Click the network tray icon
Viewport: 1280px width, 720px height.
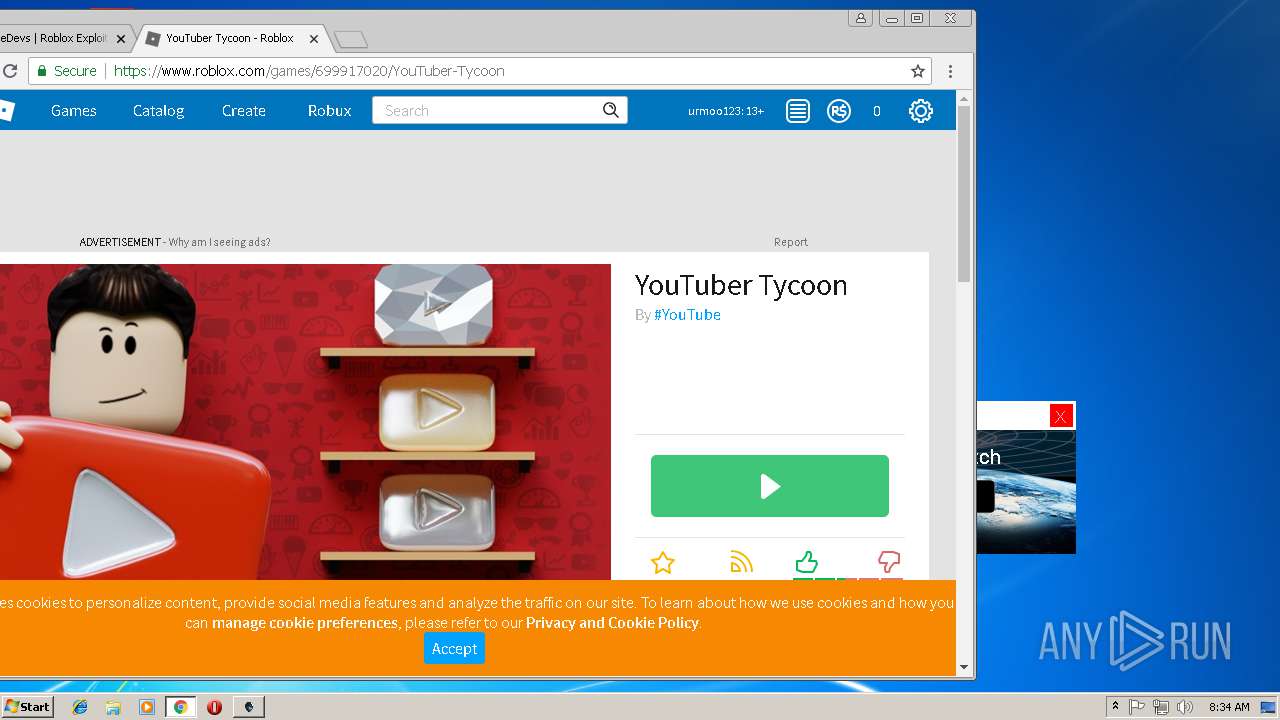[1160, 707]
